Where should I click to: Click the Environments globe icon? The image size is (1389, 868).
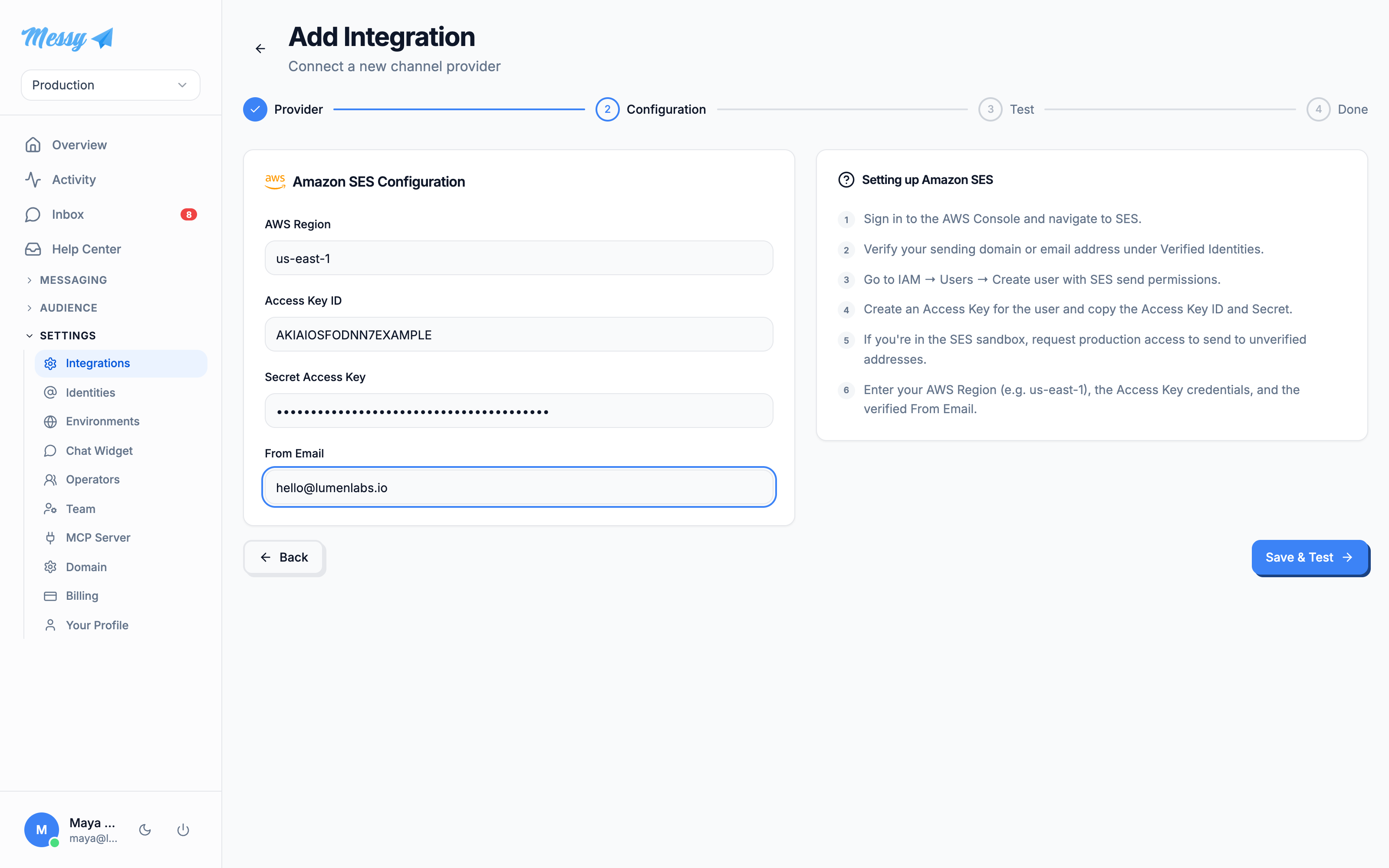tap(50, 421)
